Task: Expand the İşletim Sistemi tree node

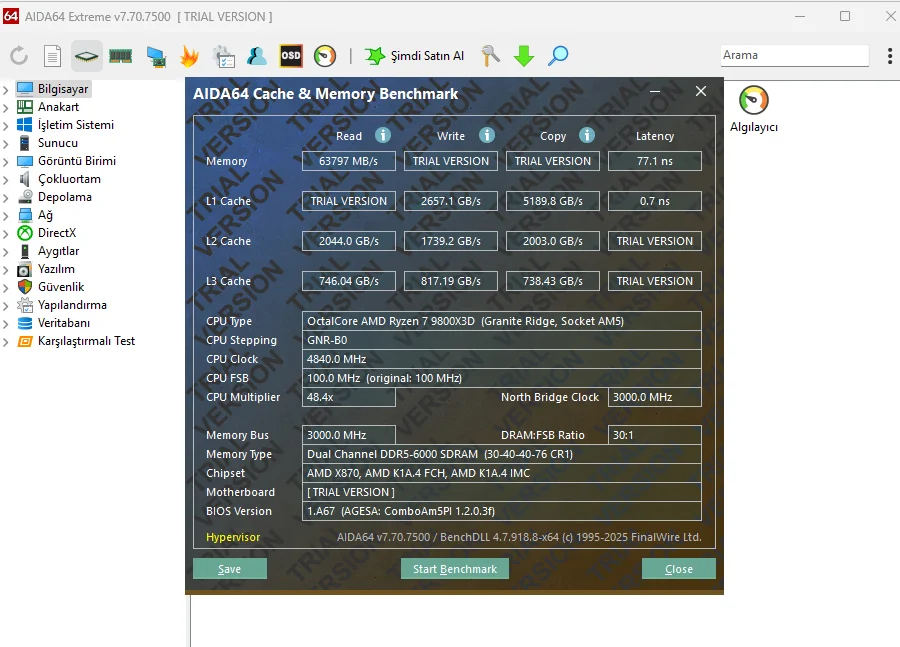Action: click(7, 125)
